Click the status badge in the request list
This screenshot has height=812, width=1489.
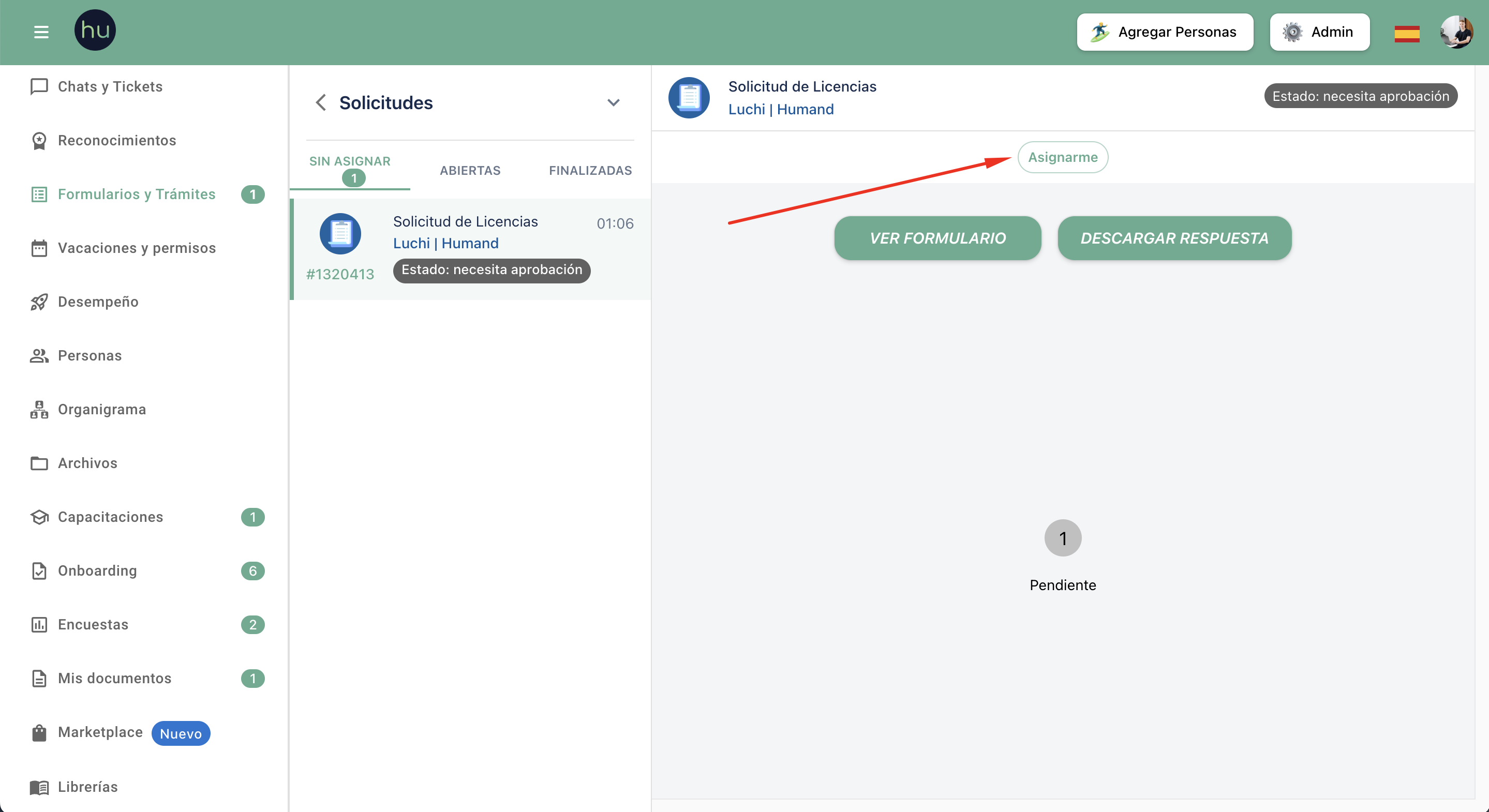(492, 270)
